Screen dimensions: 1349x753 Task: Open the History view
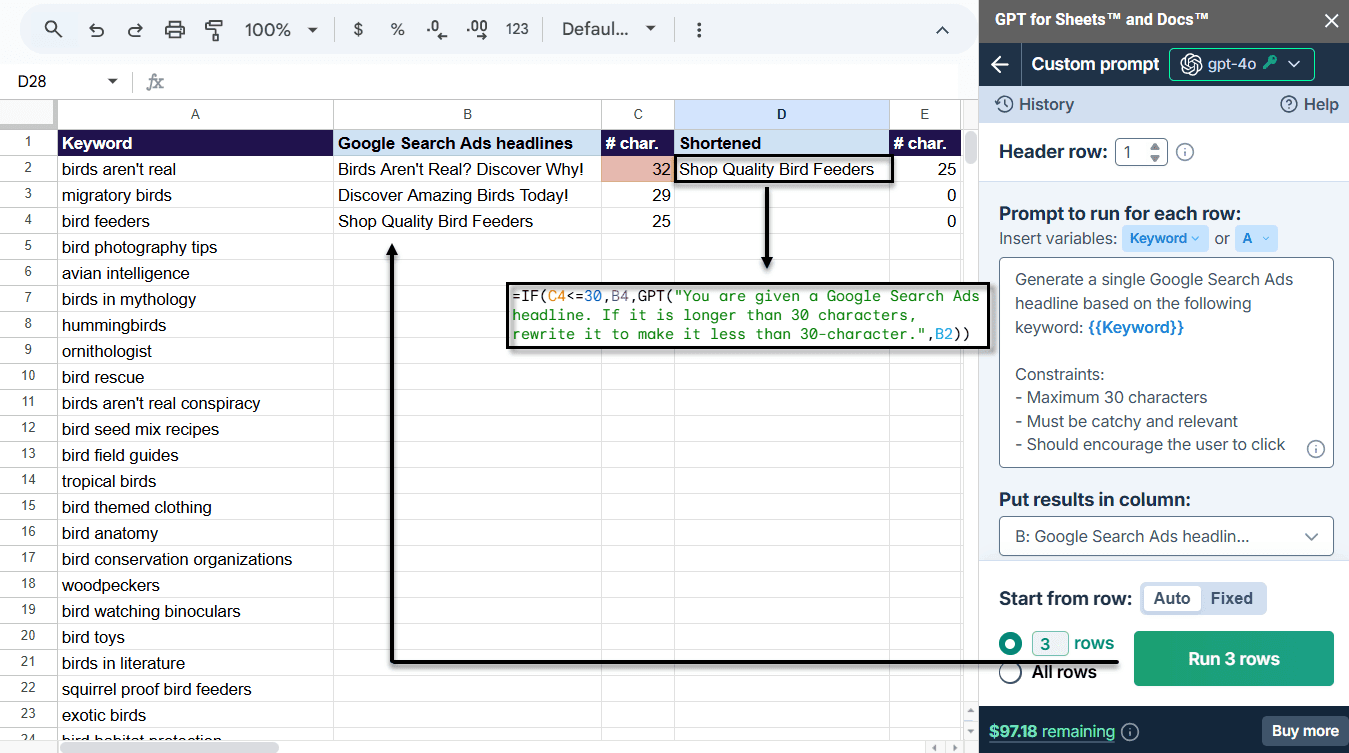point(1034,104)
